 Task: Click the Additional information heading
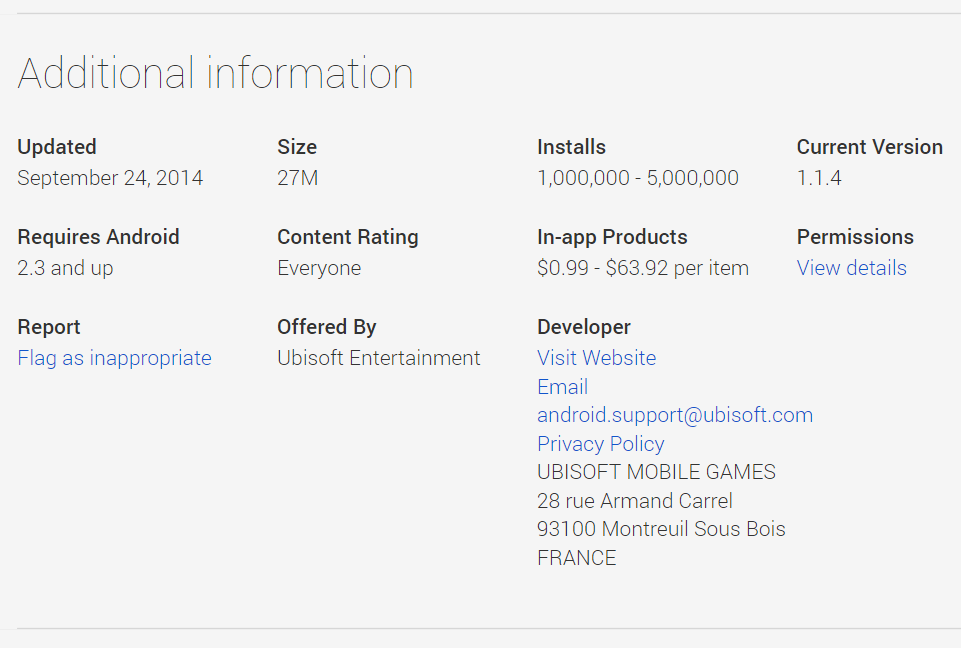216,74
